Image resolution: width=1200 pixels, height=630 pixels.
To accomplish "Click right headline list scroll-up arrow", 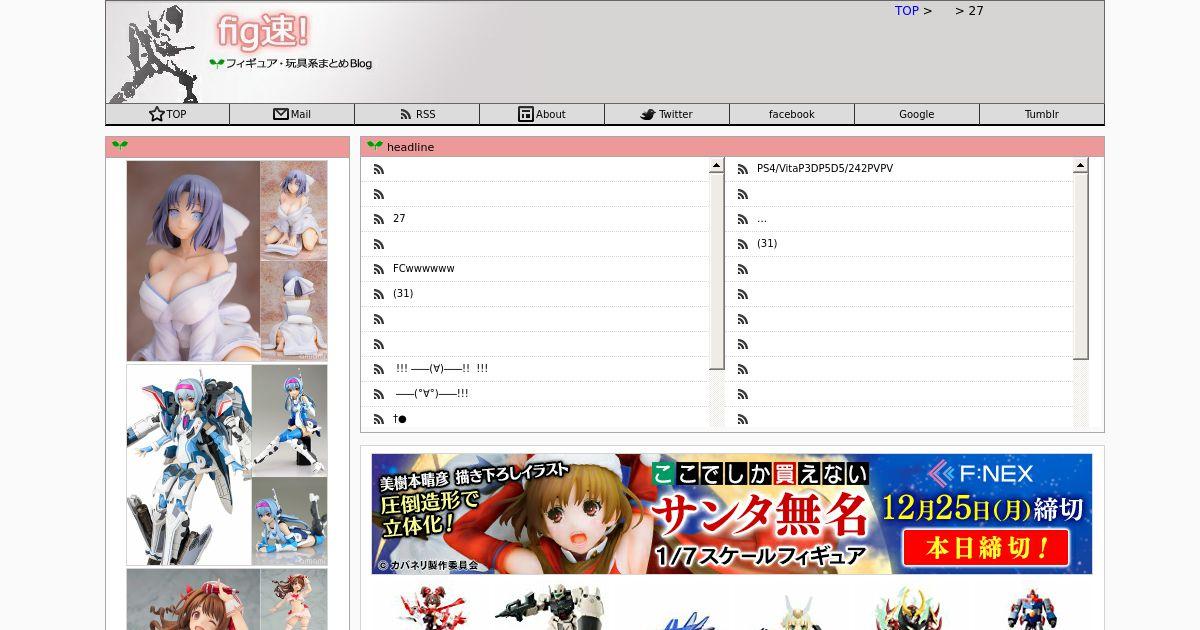I will point(1080,166).
